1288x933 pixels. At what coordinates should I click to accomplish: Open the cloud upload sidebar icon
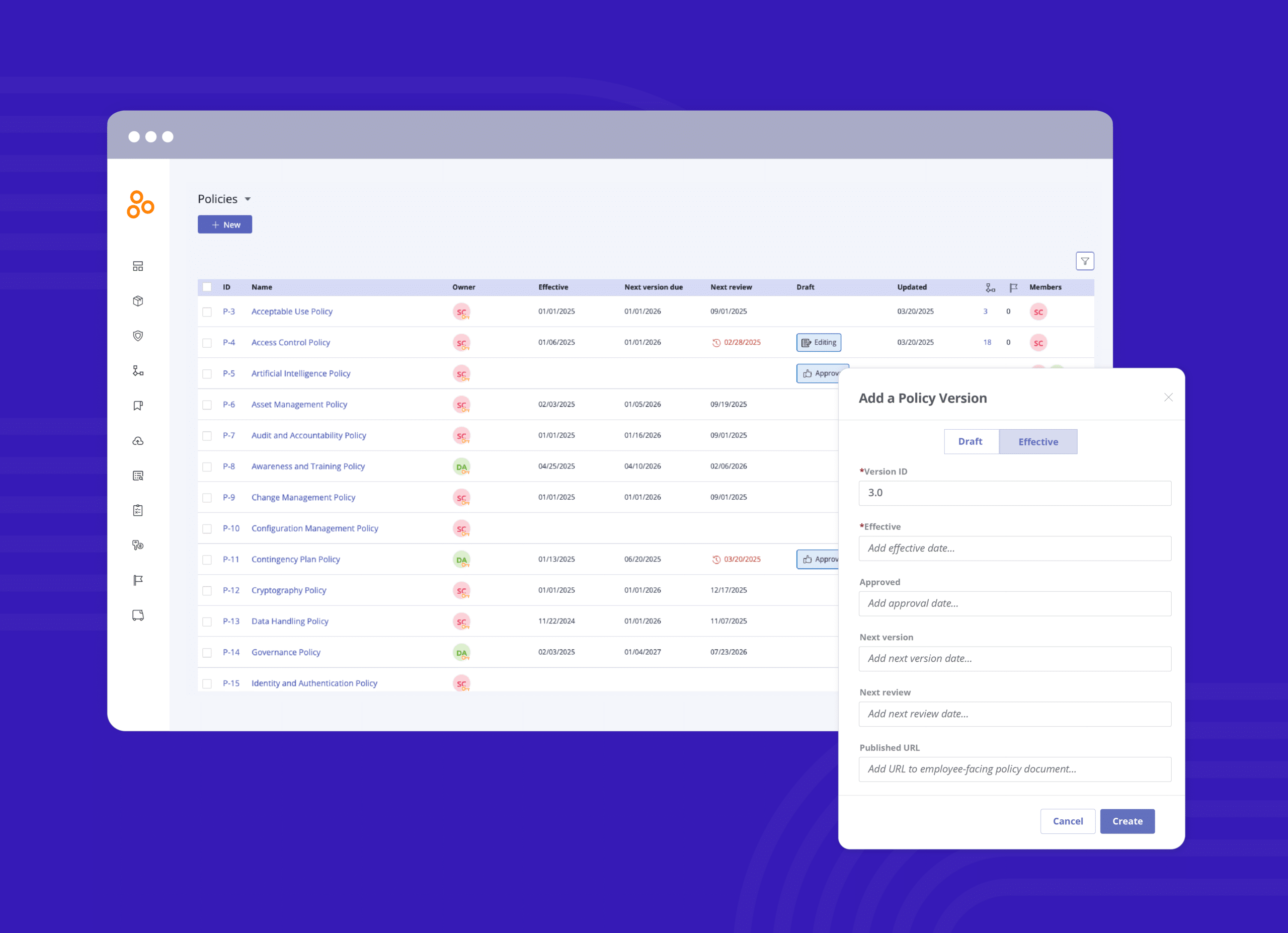138,441
